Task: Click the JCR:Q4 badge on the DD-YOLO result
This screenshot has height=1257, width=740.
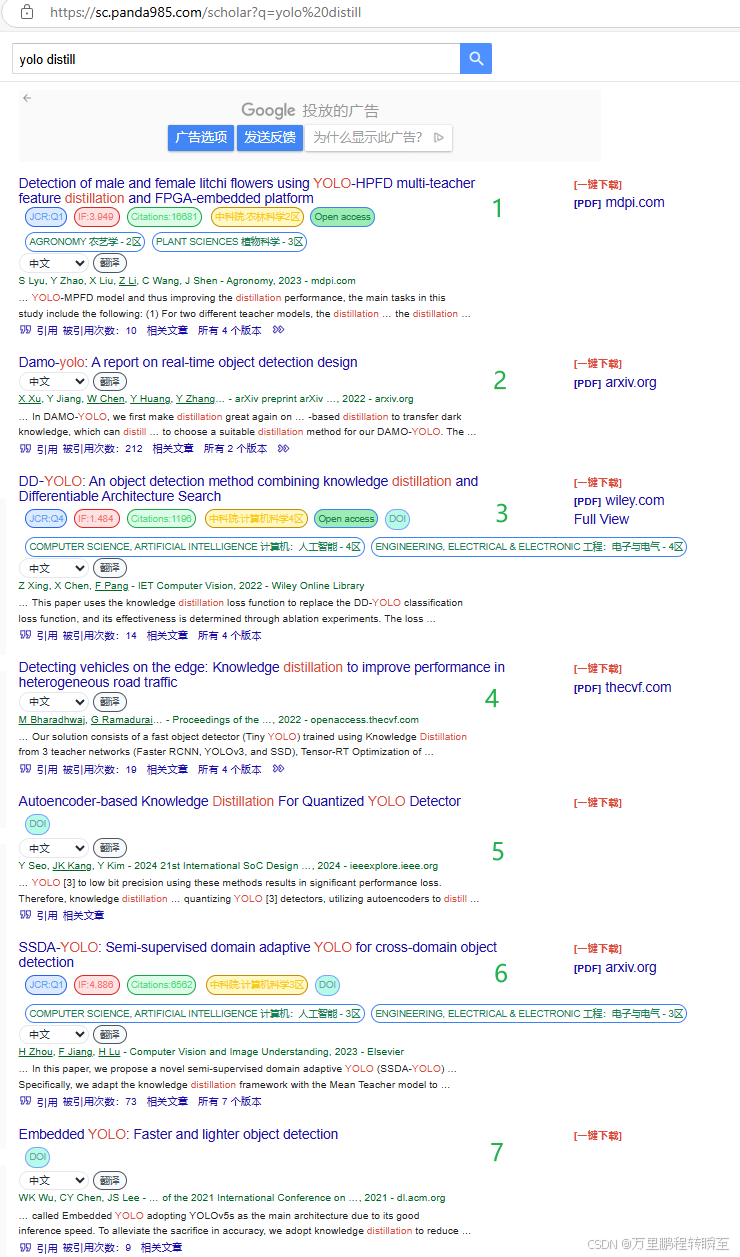Action: pos(46,519)
